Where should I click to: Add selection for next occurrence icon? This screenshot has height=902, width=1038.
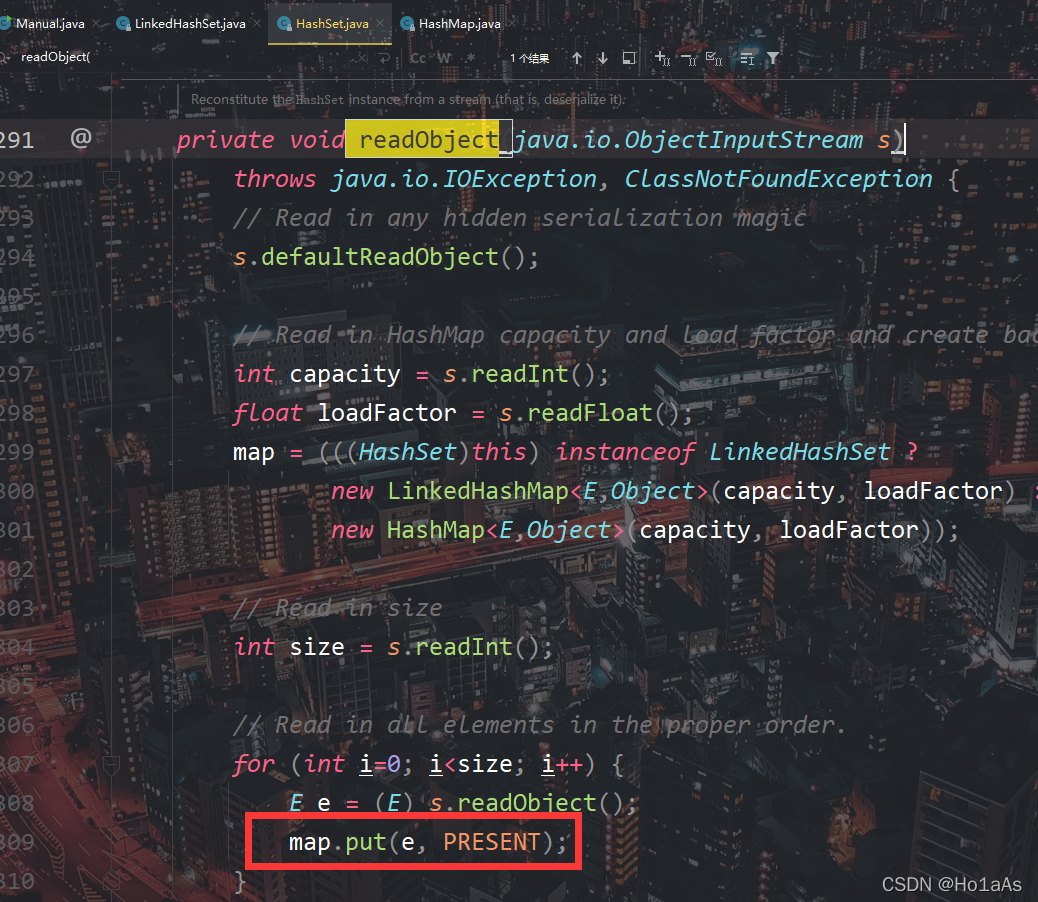click(663, 59)
